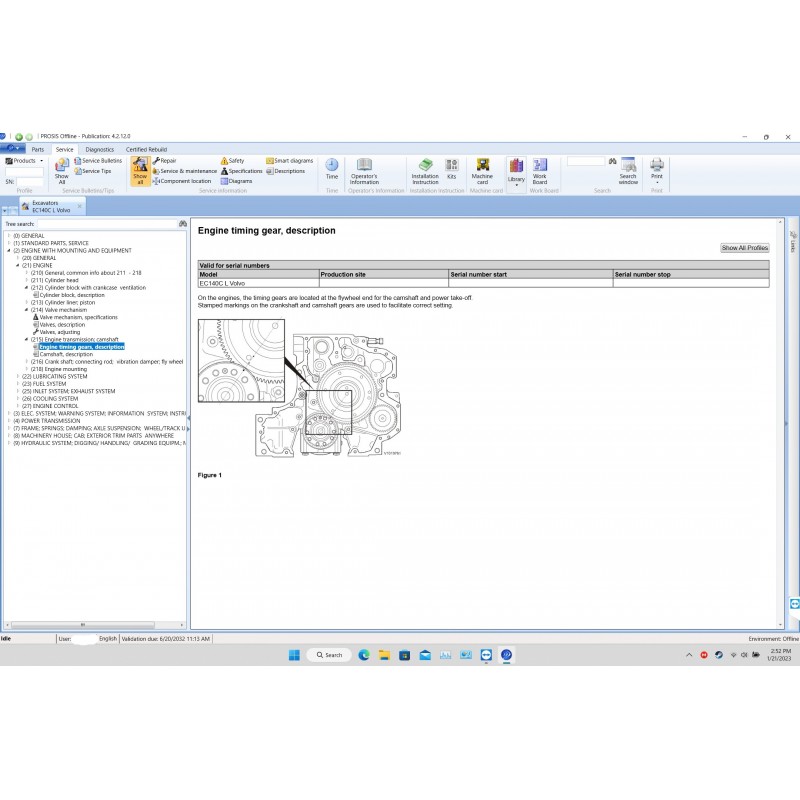The width and height of the screenshot is (800, 800).
Task: Click the tree search binoculars icon
Action: click(182, 224)
